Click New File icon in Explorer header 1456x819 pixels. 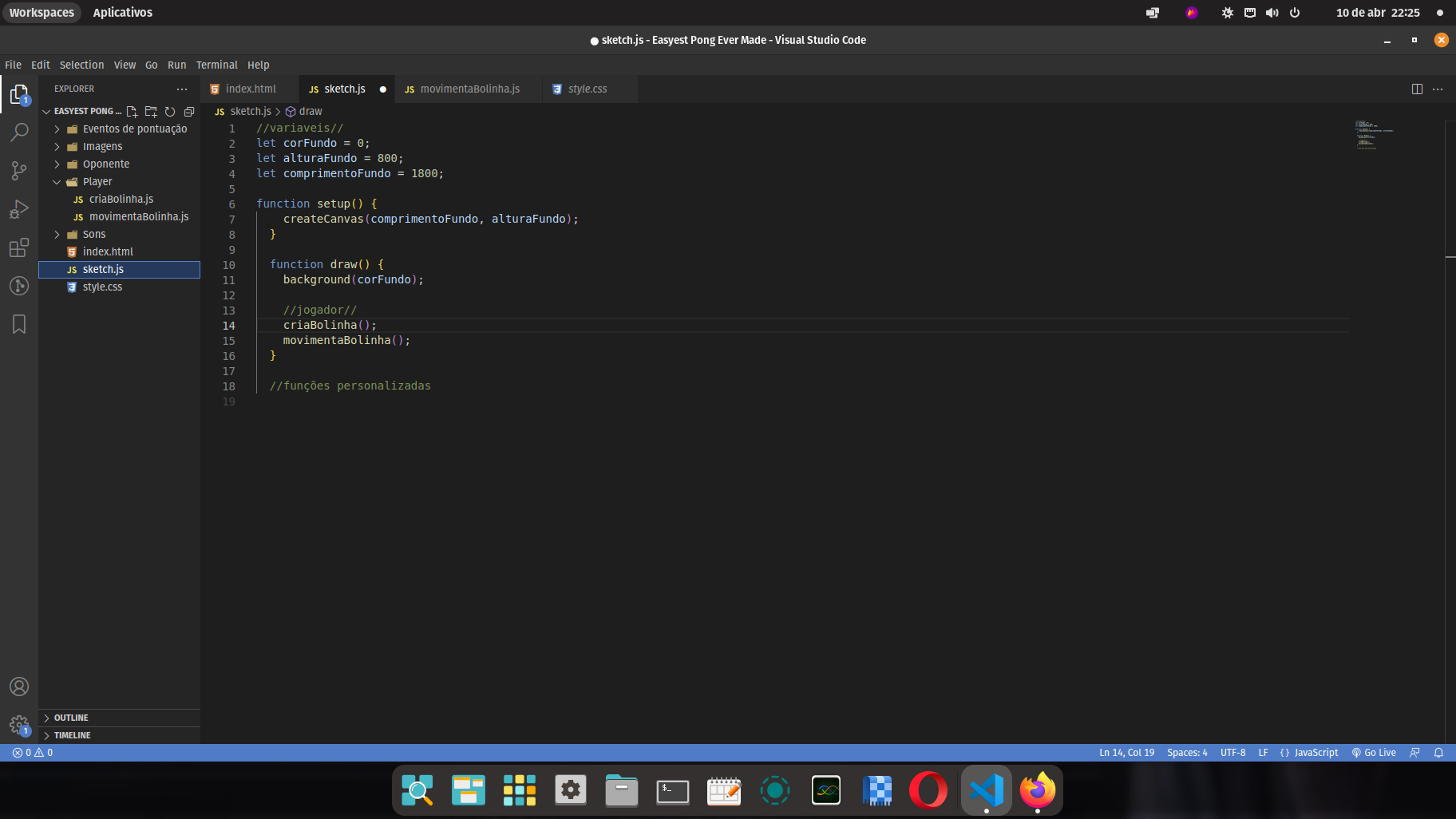coord(132,112)
